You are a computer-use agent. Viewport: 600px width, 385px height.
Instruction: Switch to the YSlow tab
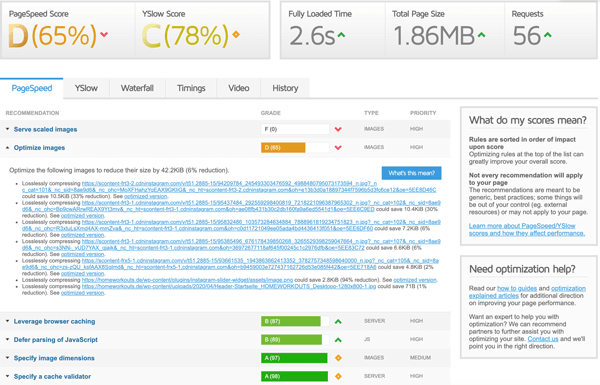coord(86,88)
